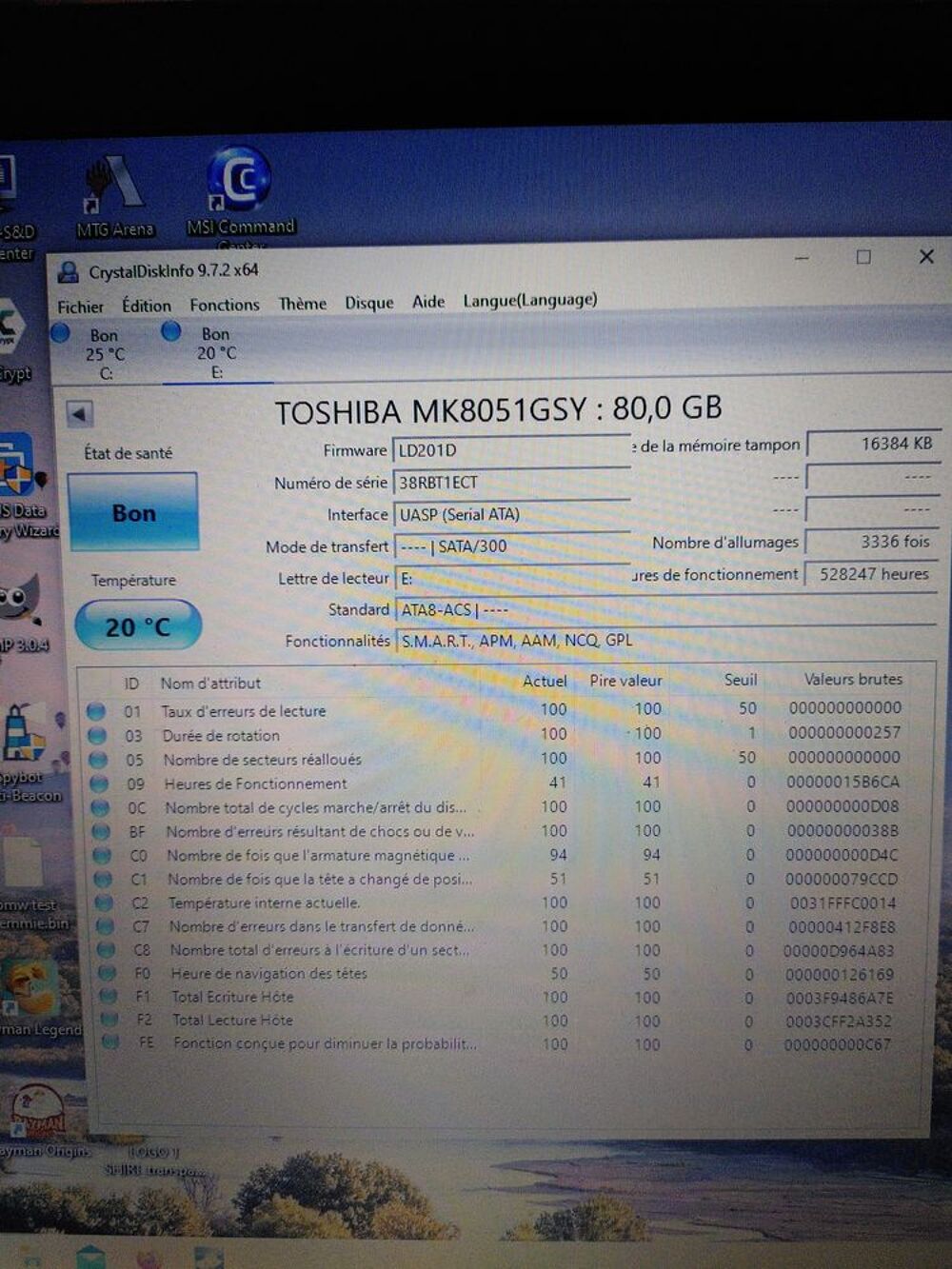The width and height of the screenshot is (952, 1269).
Task: Click the status dot for attribute 03
Action: click(96, 736)
